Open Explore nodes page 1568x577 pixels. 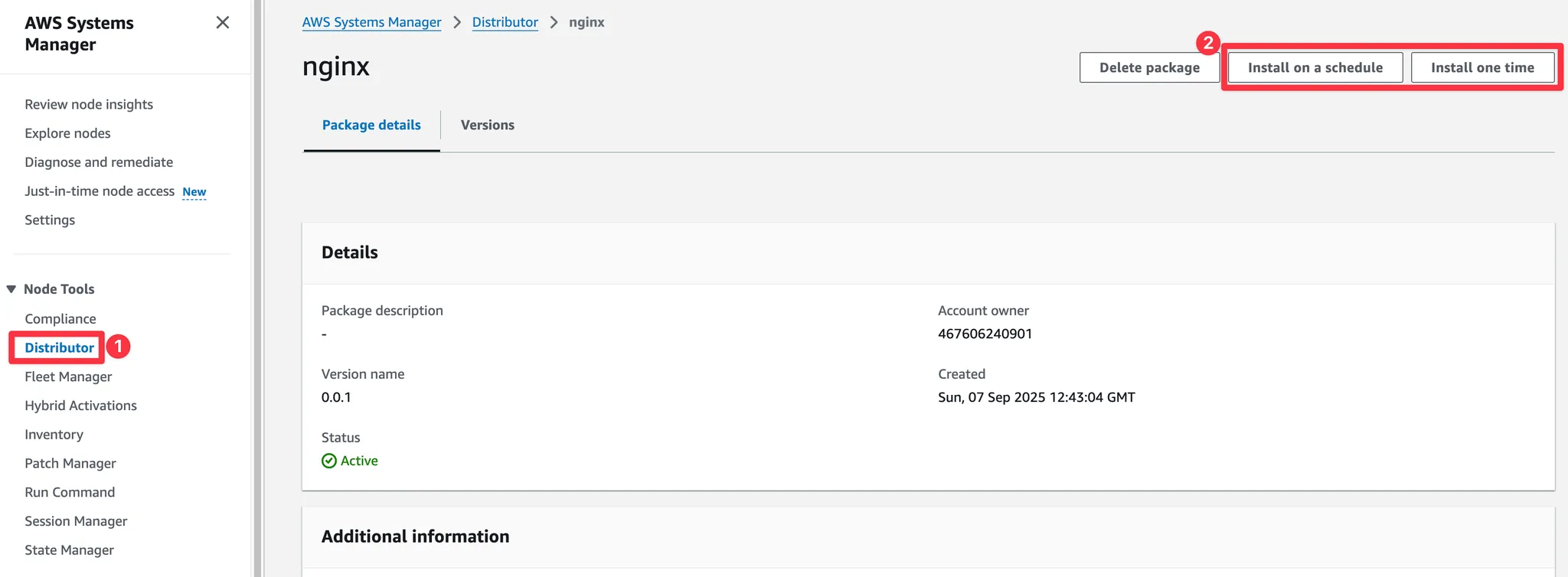point(67,133)
